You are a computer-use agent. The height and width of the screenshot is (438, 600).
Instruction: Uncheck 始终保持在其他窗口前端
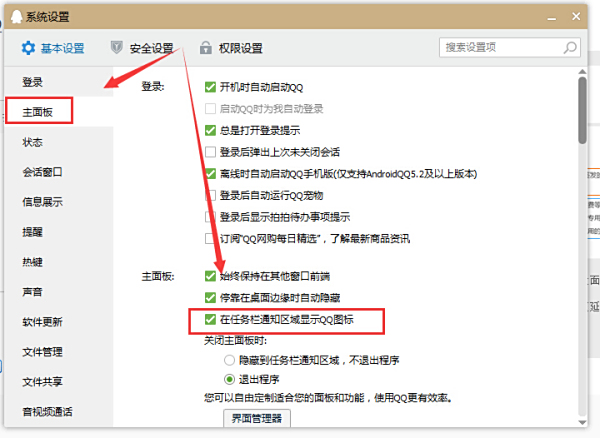(210, 276)
